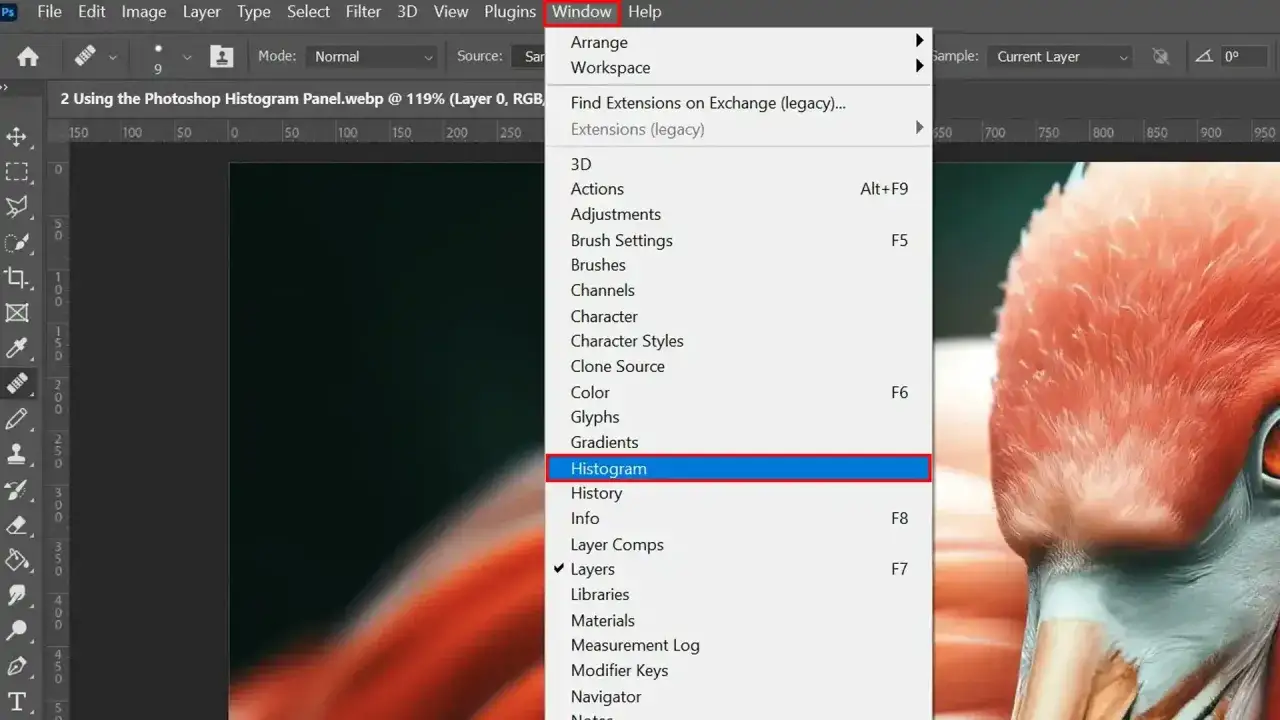1280x720 pixels.
Task: Open the Edit menu
Action: pyautogui.click(x=92, y=12)
